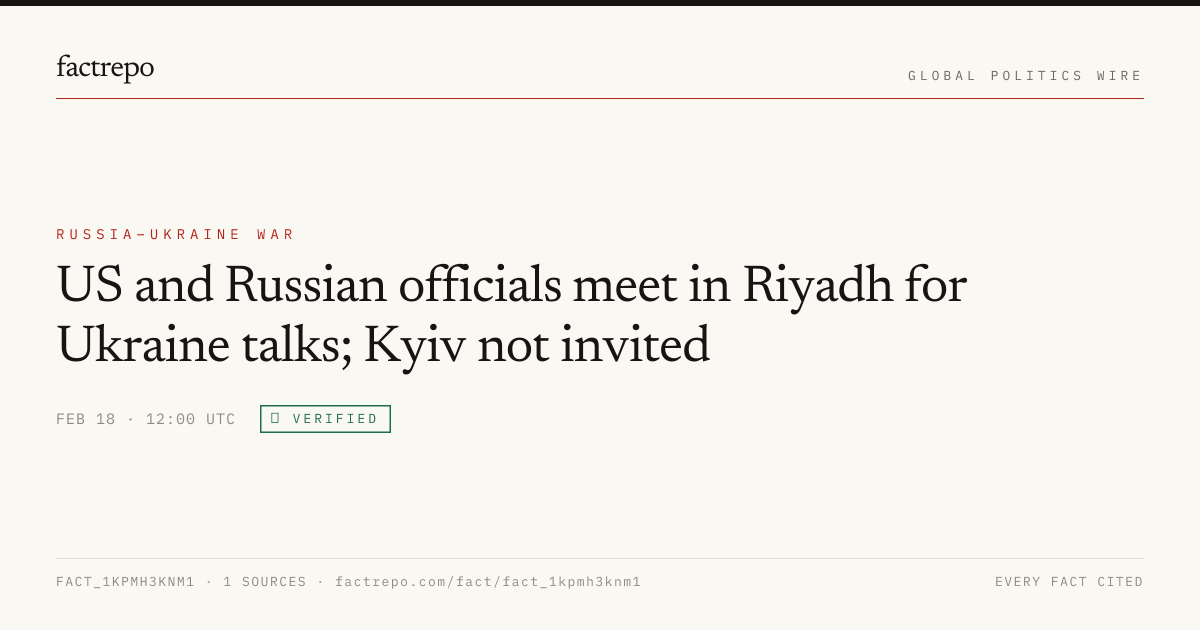
Task: Open the RUSSIA–UKRAINE WAR category tag
Action: (176, 235)
